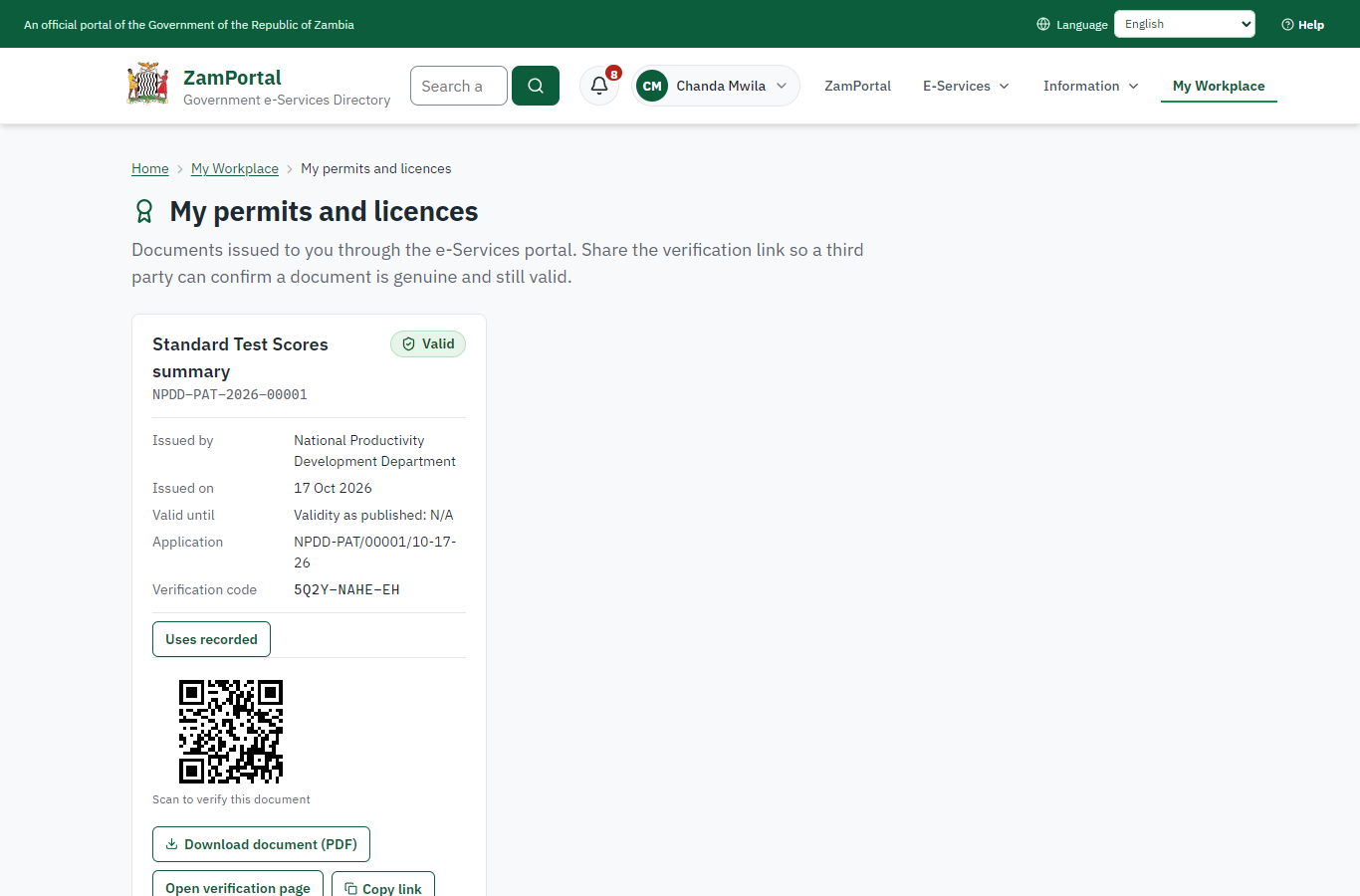This screenshot has width=1360, height=896.
Task: Click the green search magnifier button
Action: tap(536, 86)
